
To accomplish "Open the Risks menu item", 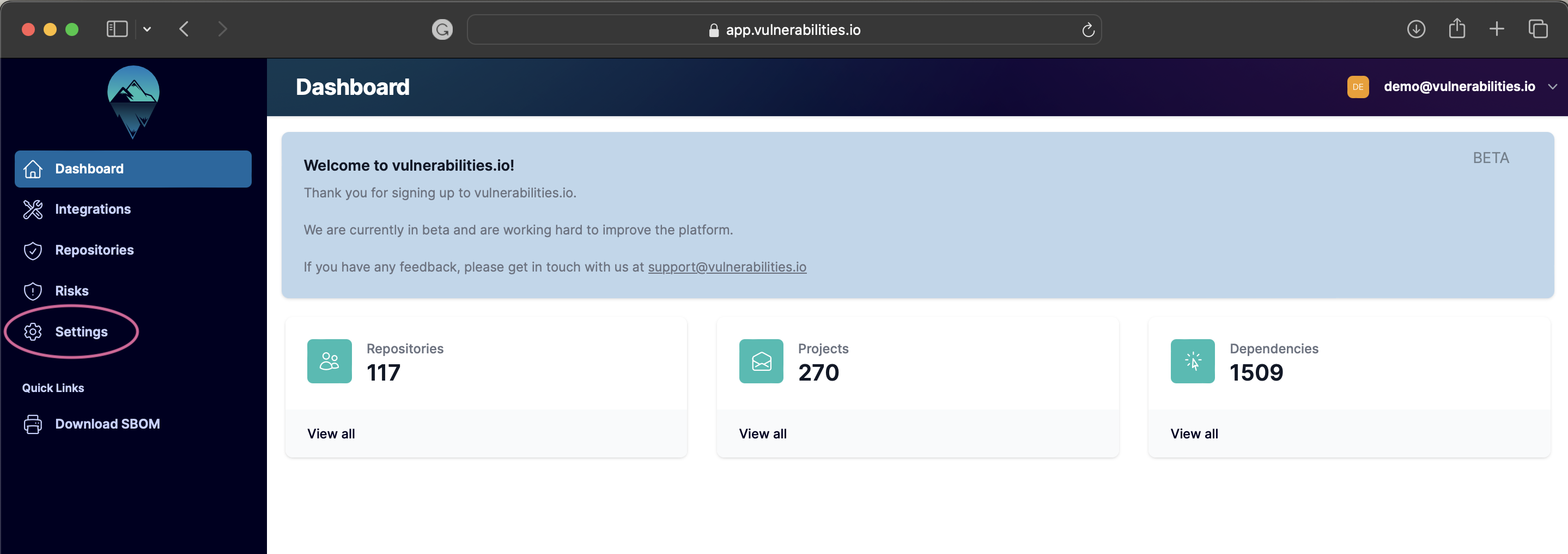I will point(133,291).
